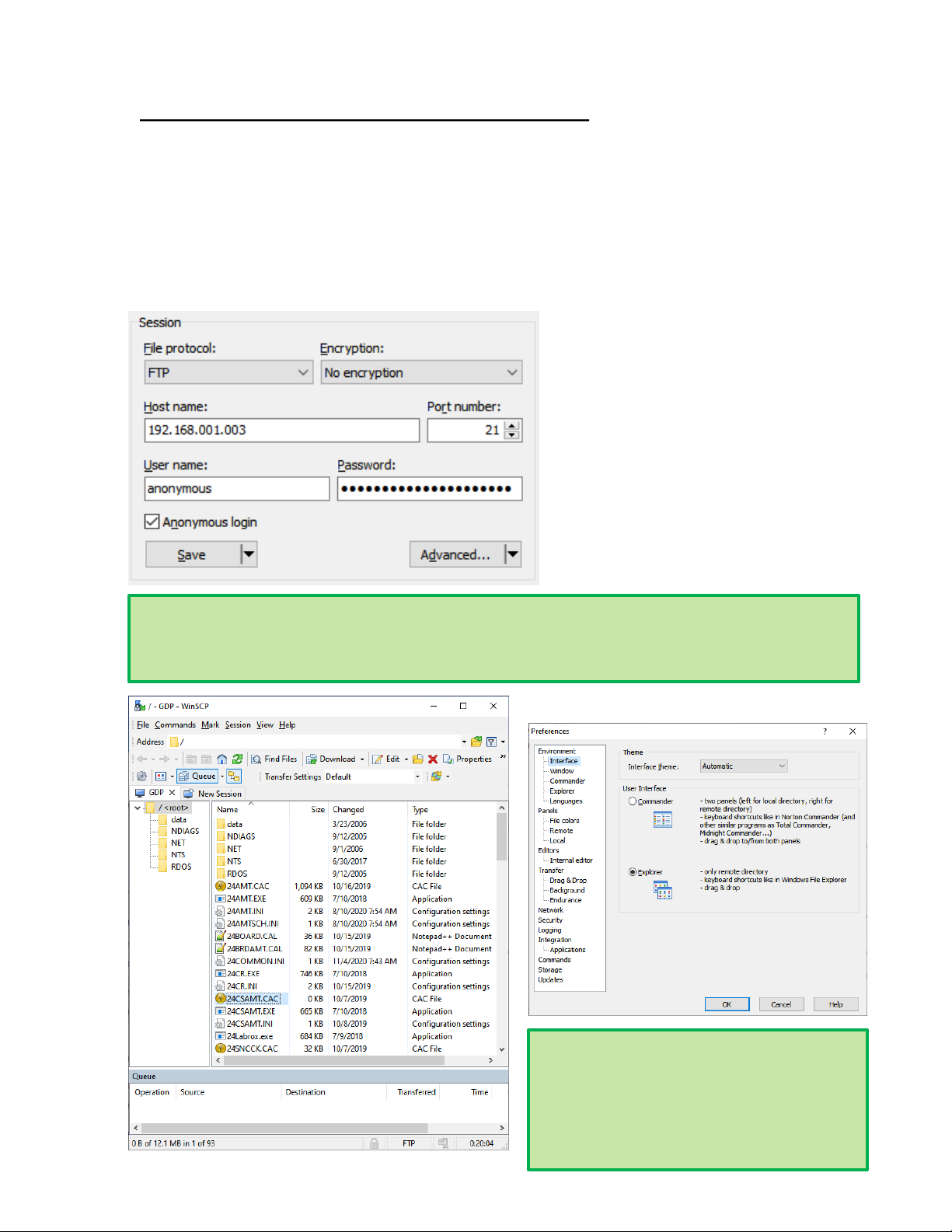Click the Preferences help question mark
The width and height of the screenshot is (952, 1232).
pos(825,731)
